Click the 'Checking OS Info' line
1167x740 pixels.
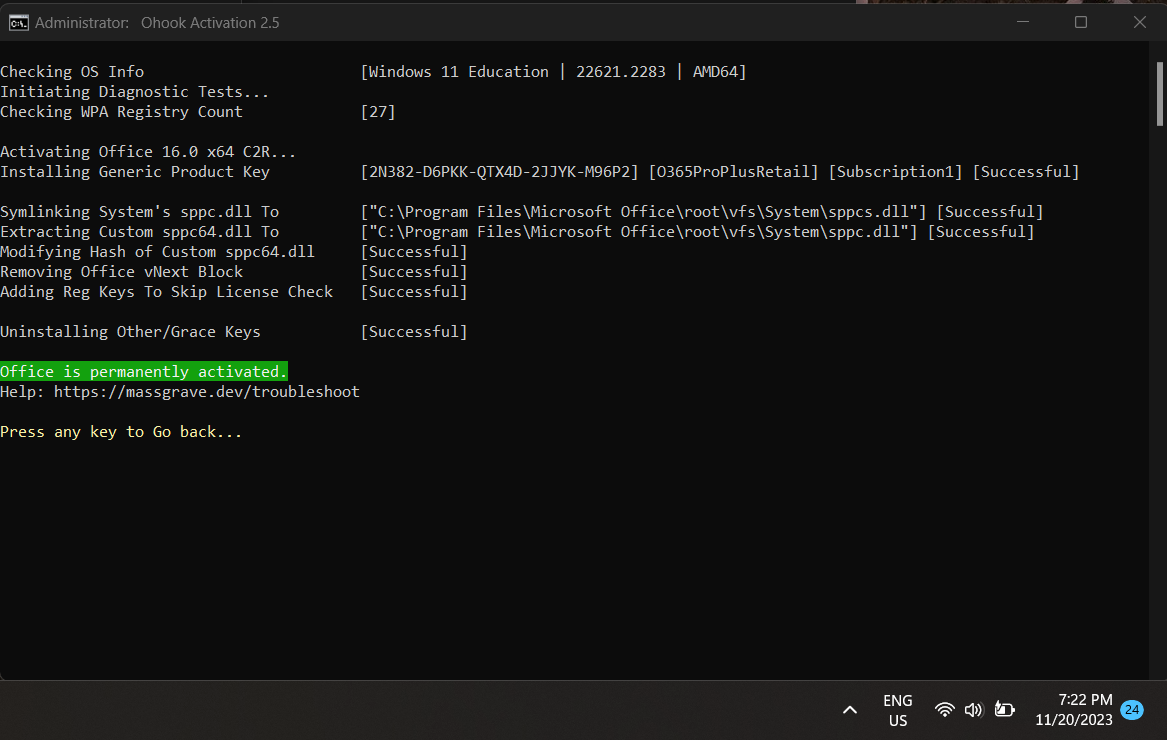(x=72, y=71)
